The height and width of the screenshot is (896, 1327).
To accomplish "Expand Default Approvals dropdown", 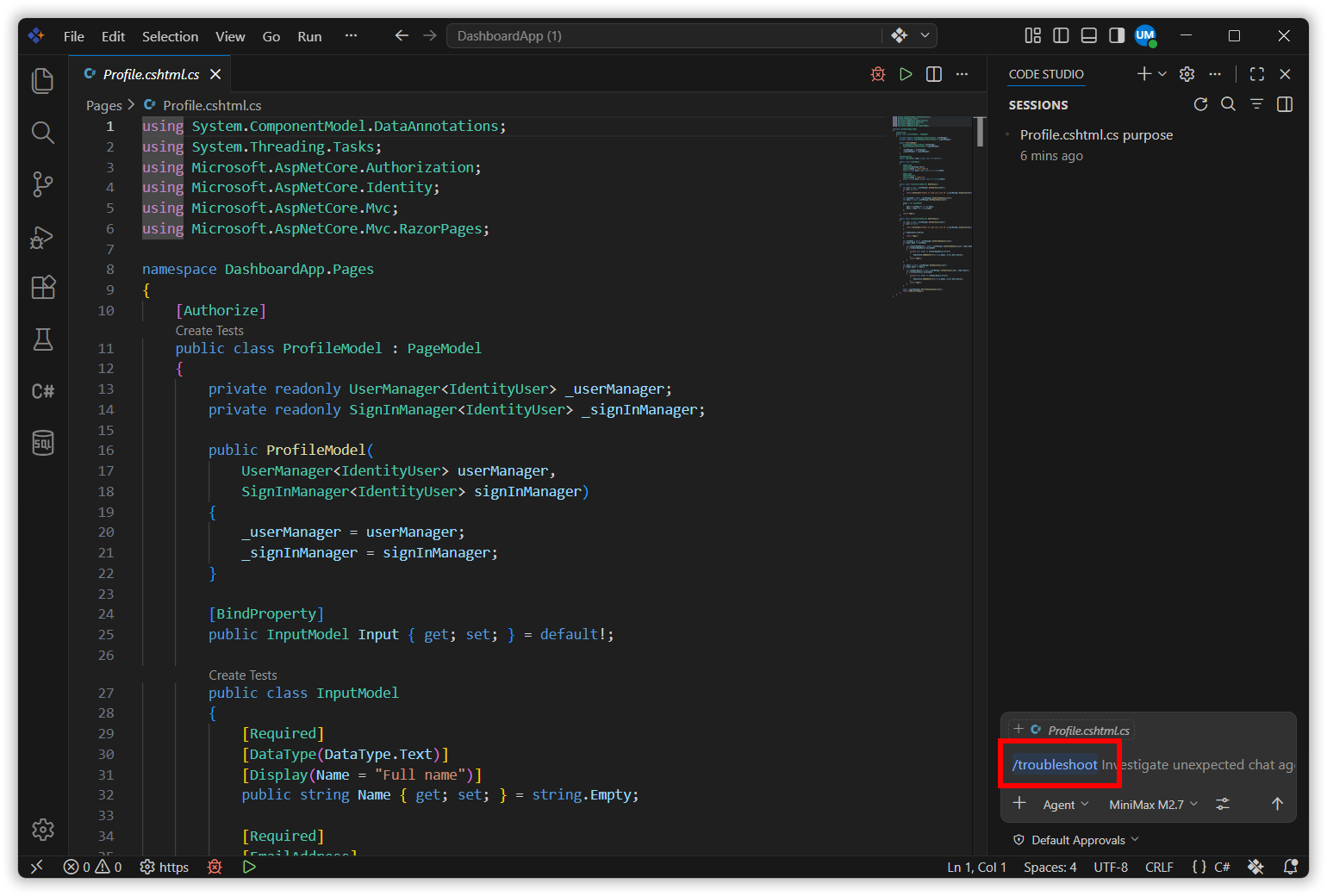I will (1076, 840).
